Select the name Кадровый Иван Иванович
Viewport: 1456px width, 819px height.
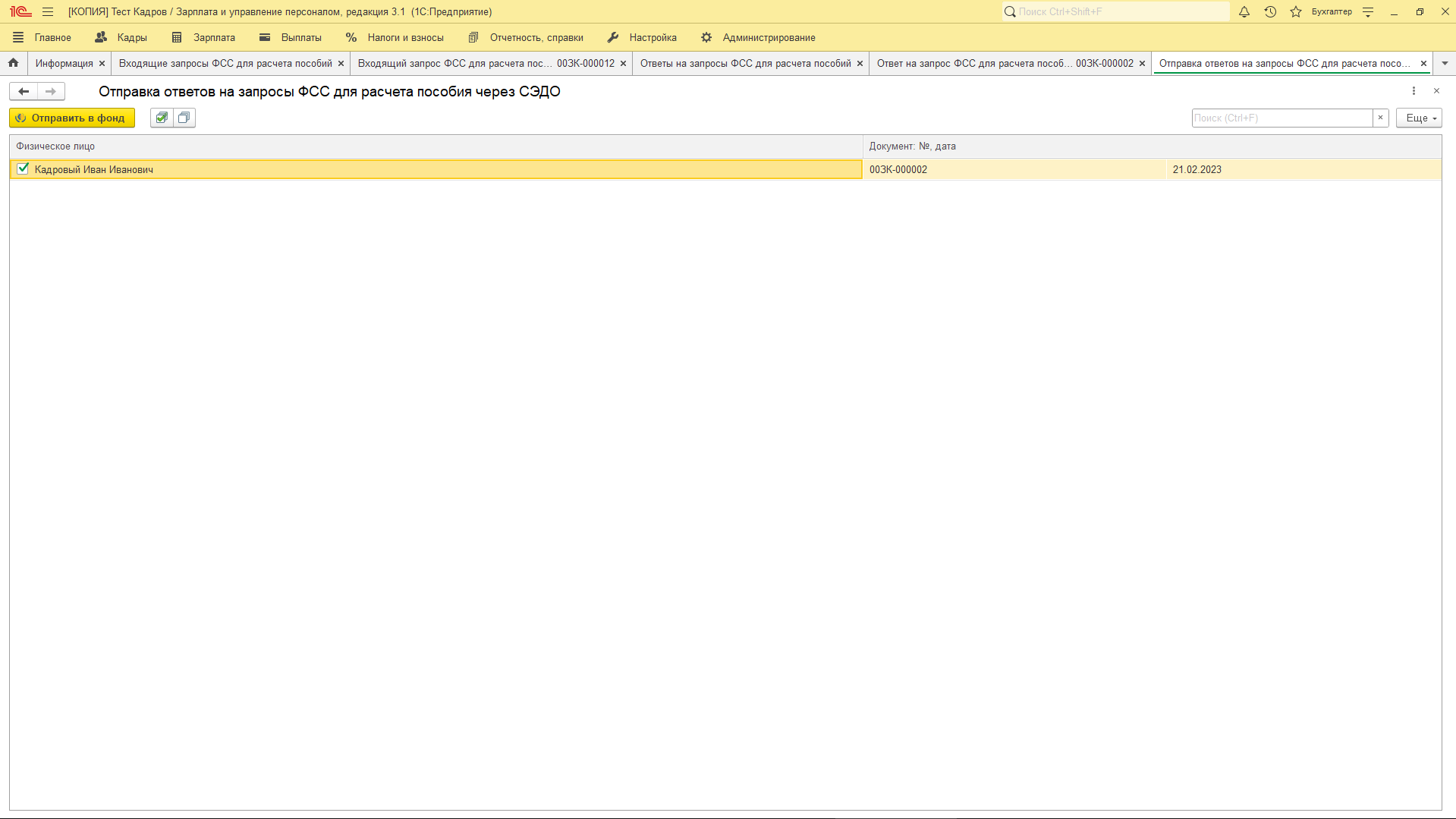[x=94, y=170]
